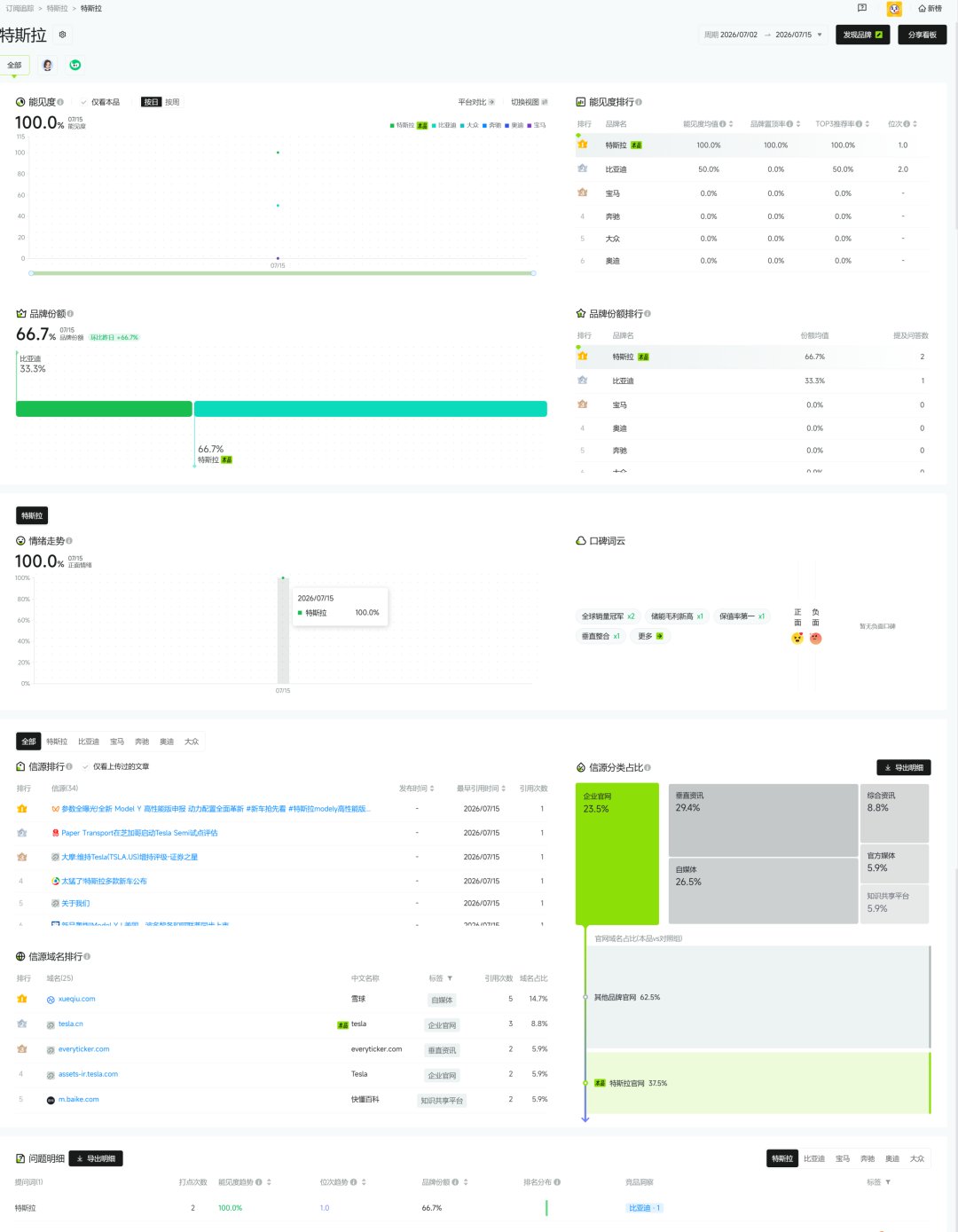Click 发现品牌 button
Screen dimensions: 958x1232
[x=862, y=35]
